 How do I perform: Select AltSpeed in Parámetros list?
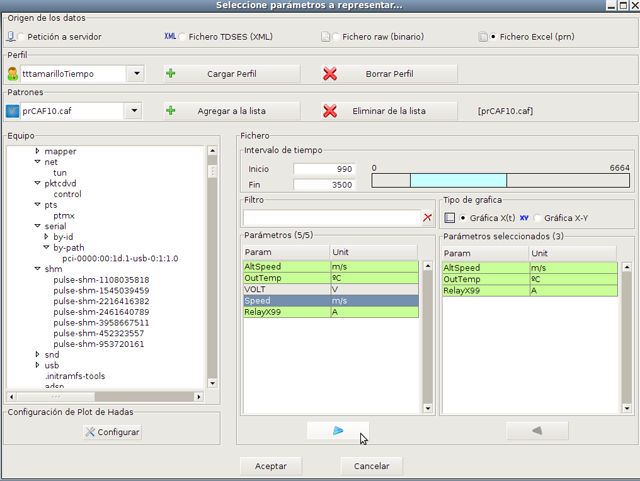pos(331,267)
